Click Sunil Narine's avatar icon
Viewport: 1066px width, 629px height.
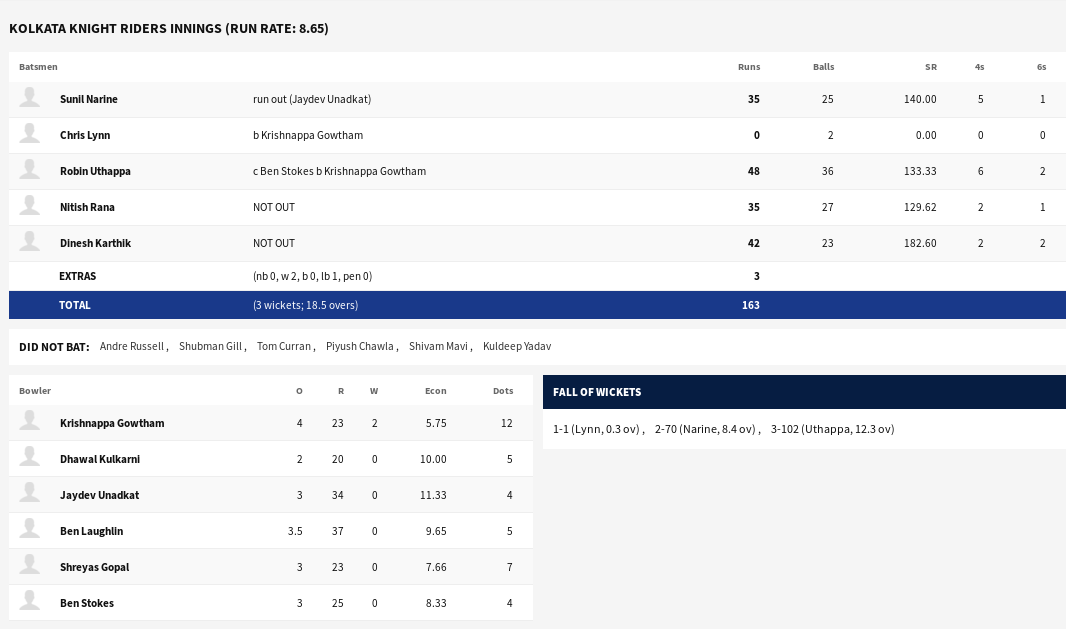pos(29,97)
